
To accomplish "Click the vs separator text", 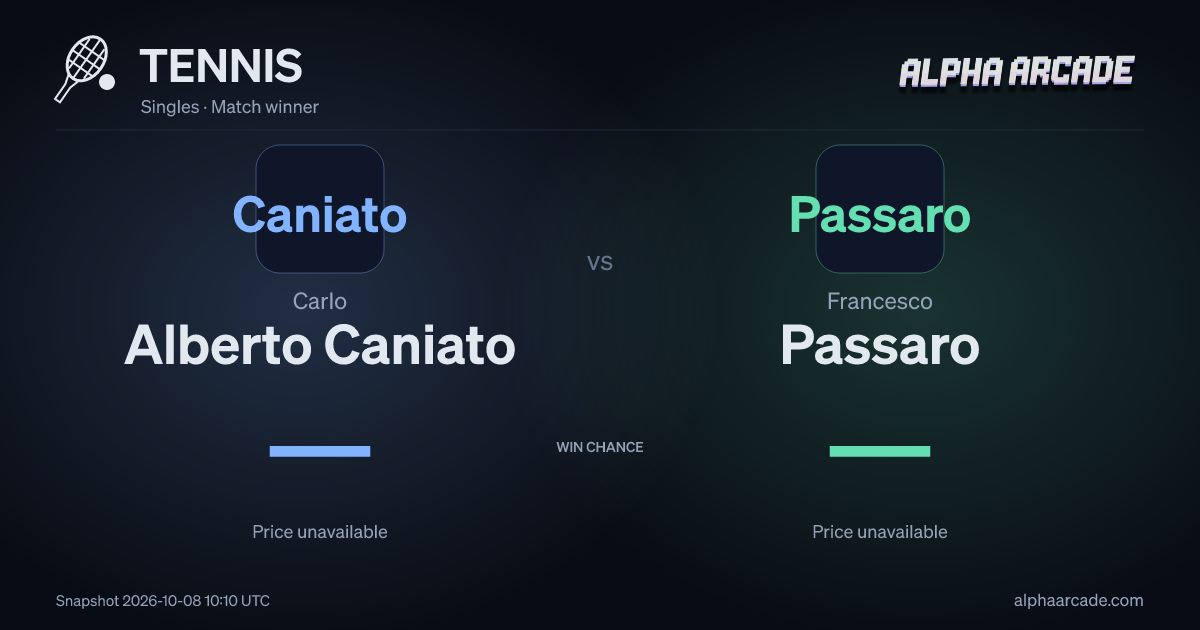I will [x=600, y=263].
